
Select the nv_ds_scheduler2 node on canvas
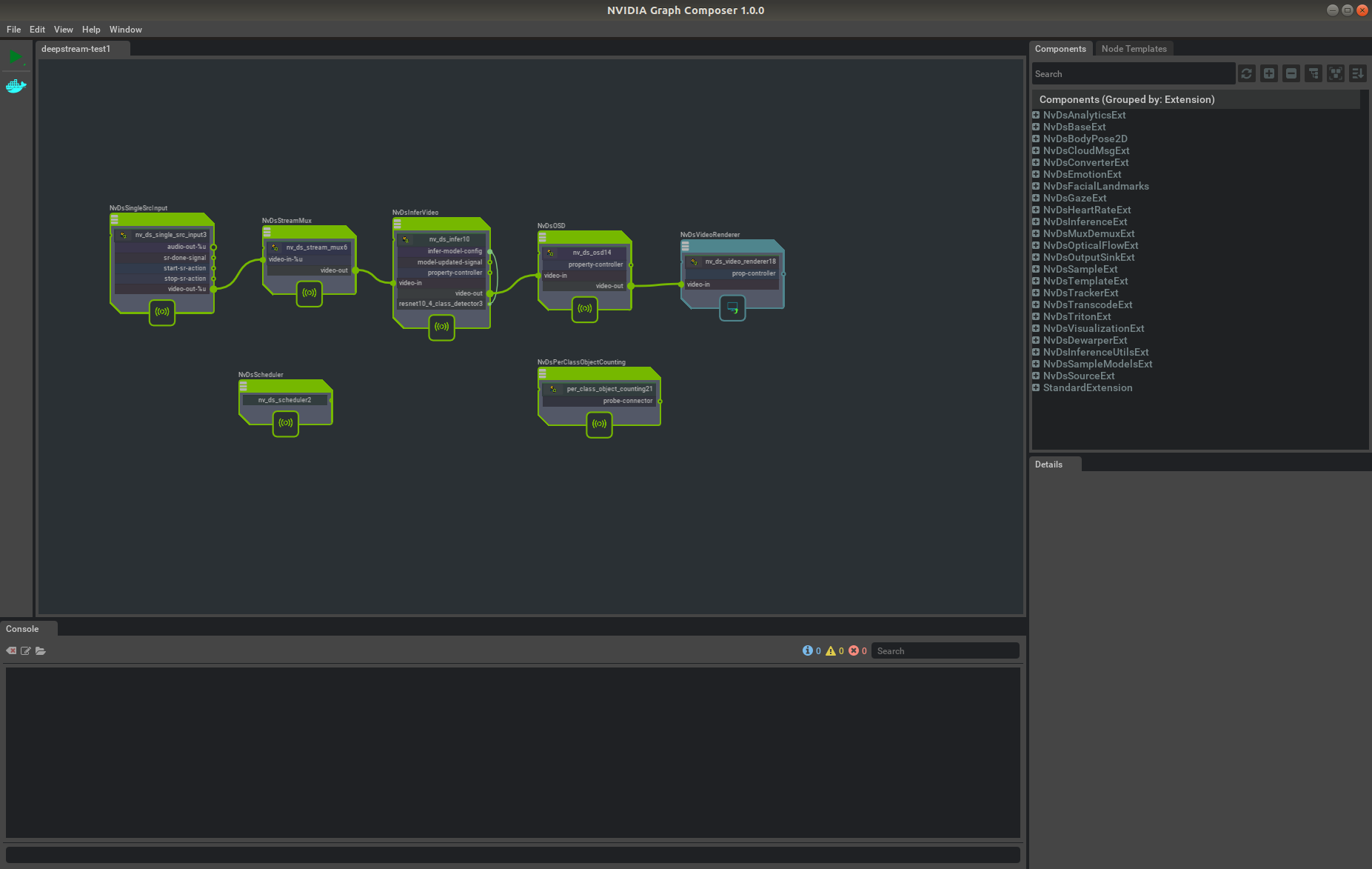click(285, 400)
